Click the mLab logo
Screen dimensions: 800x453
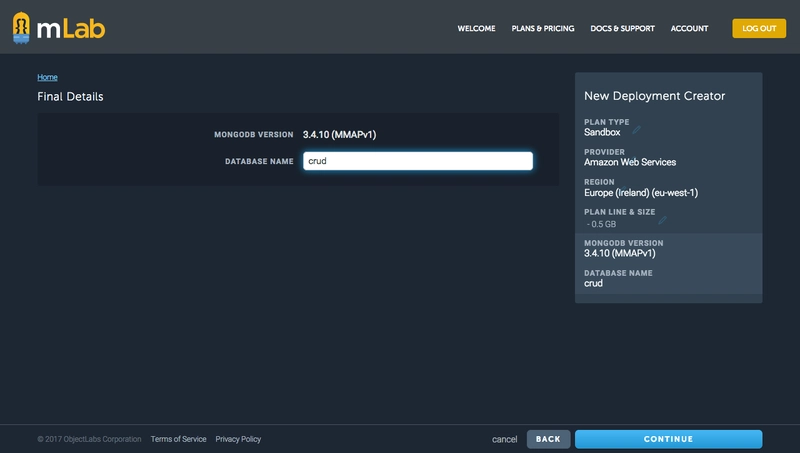pyautogui.click(x=59, y=28)
